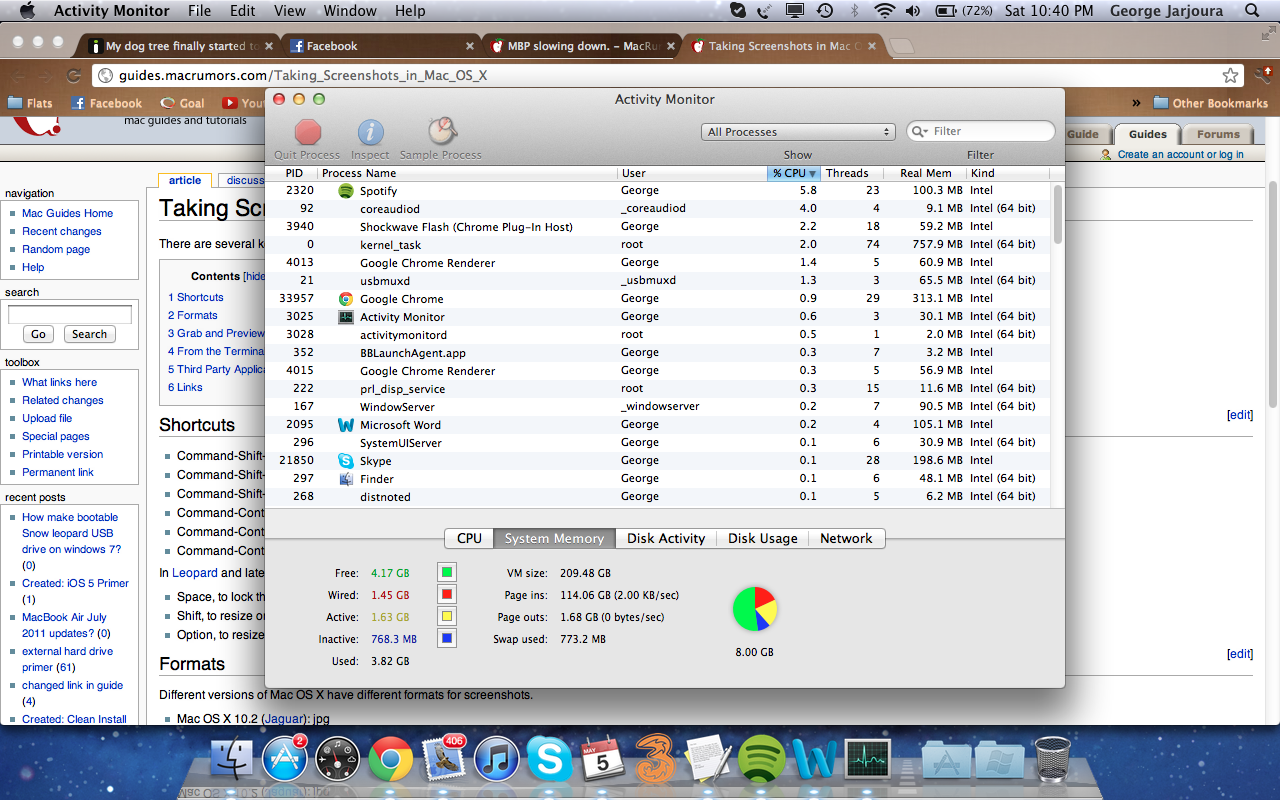Click the Go button in wiki search
The width and height of the screenshot is (1280, 800).
pos(38,334)
